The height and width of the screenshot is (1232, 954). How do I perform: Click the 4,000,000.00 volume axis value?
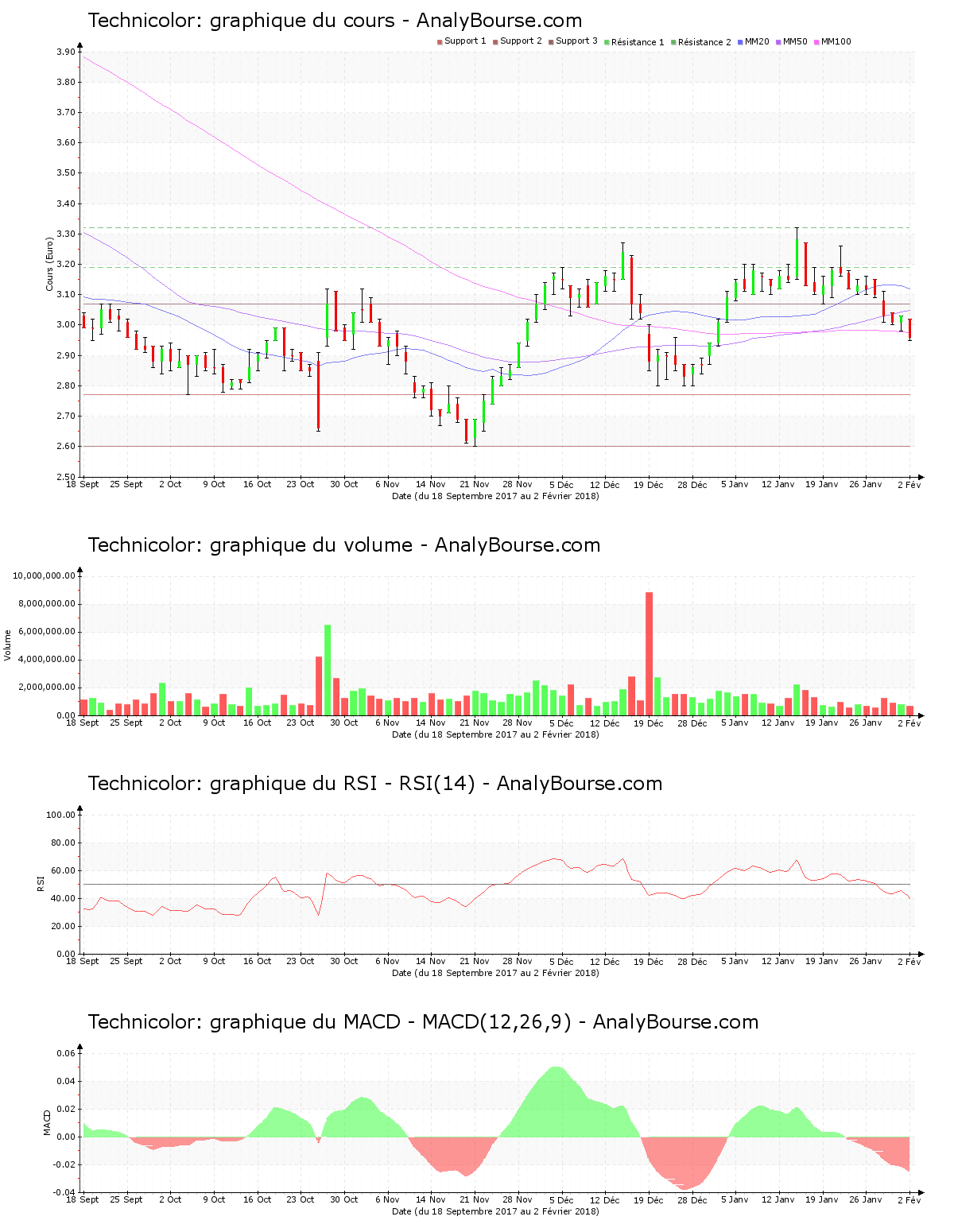pyautogui.click(x=46, y=659)
